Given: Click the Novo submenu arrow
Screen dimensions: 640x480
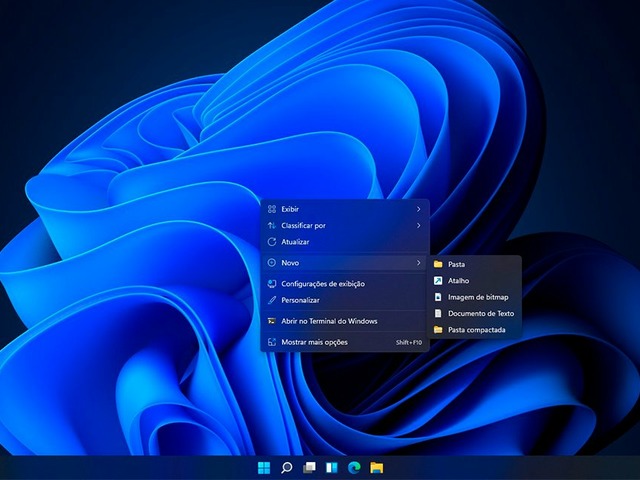Looking at the screenshot, I should [x=418, y=262].
